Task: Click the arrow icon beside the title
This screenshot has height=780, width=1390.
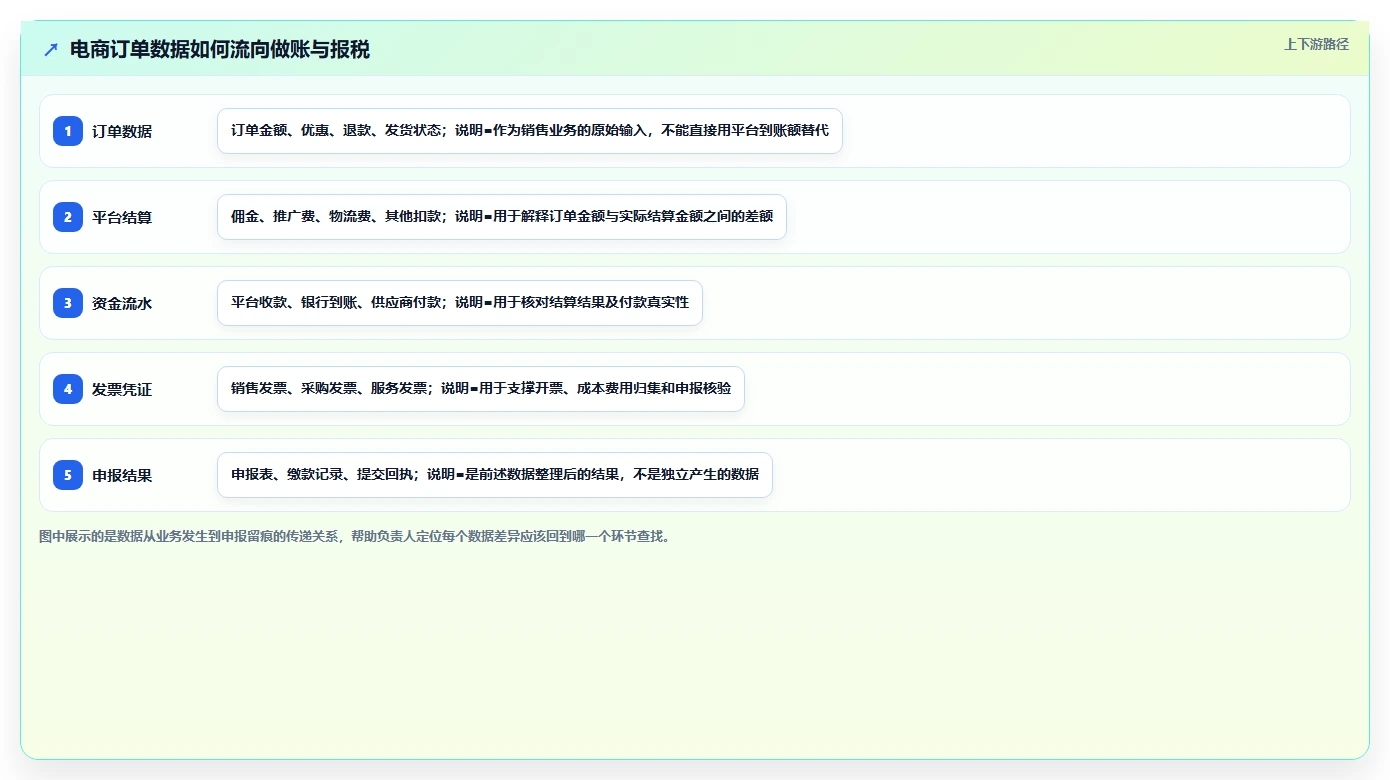Action: click(x=51, y=49)
